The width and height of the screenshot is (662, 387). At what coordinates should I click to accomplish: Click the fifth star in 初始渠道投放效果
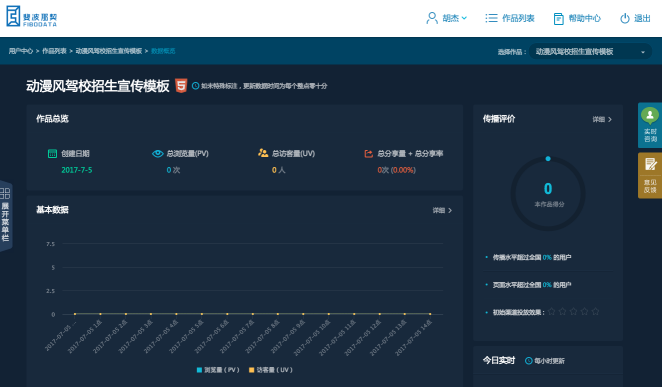click(595, 311)
